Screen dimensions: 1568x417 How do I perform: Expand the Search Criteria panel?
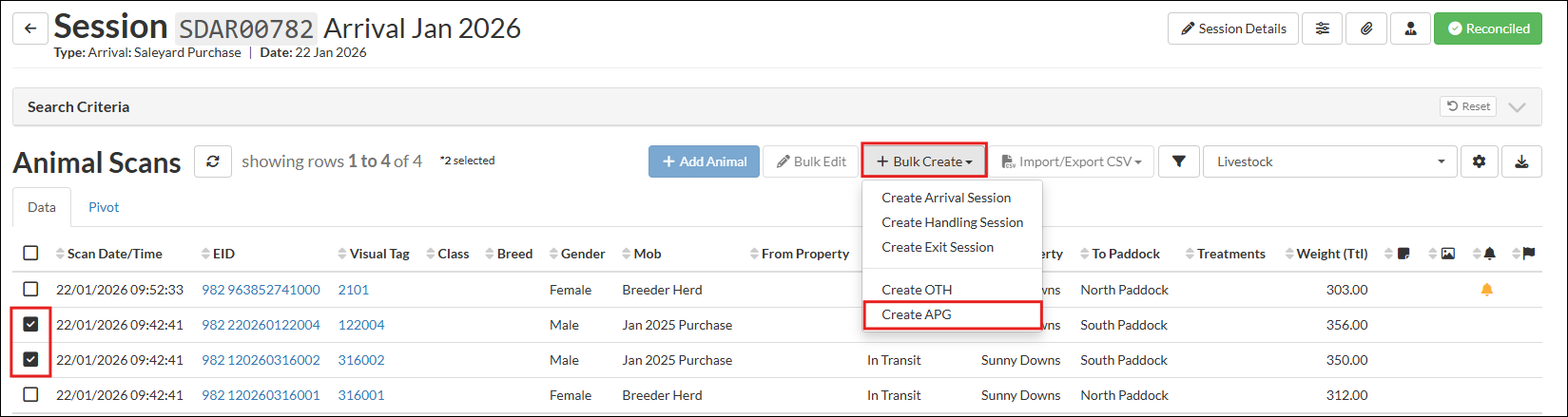tap(1517, 106)
